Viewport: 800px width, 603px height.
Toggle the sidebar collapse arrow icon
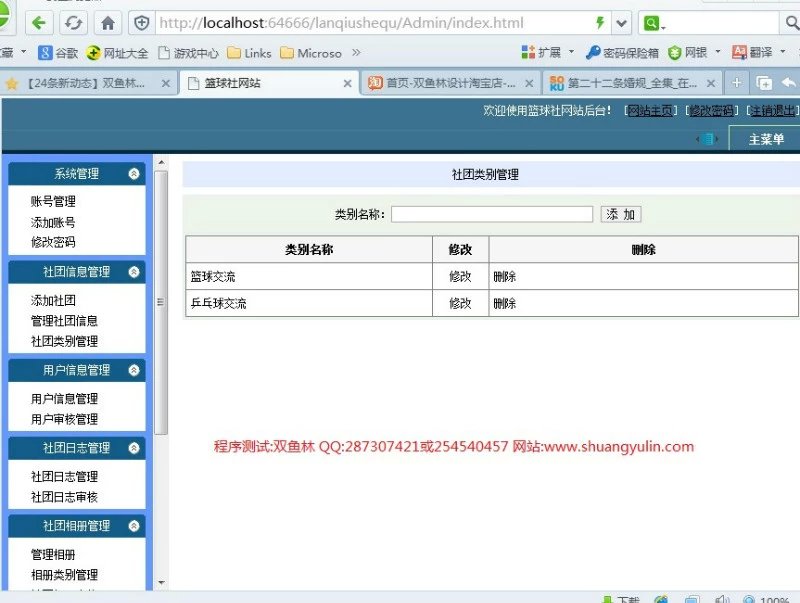click(707, 139)
